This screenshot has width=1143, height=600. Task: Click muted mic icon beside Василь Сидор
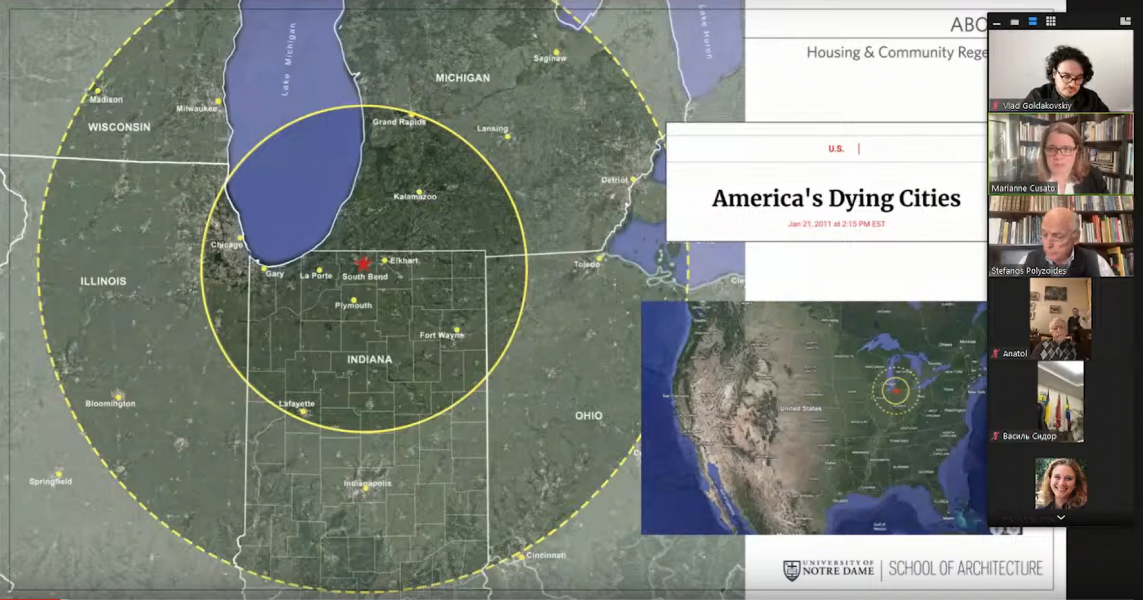click(x=996, y=436)
